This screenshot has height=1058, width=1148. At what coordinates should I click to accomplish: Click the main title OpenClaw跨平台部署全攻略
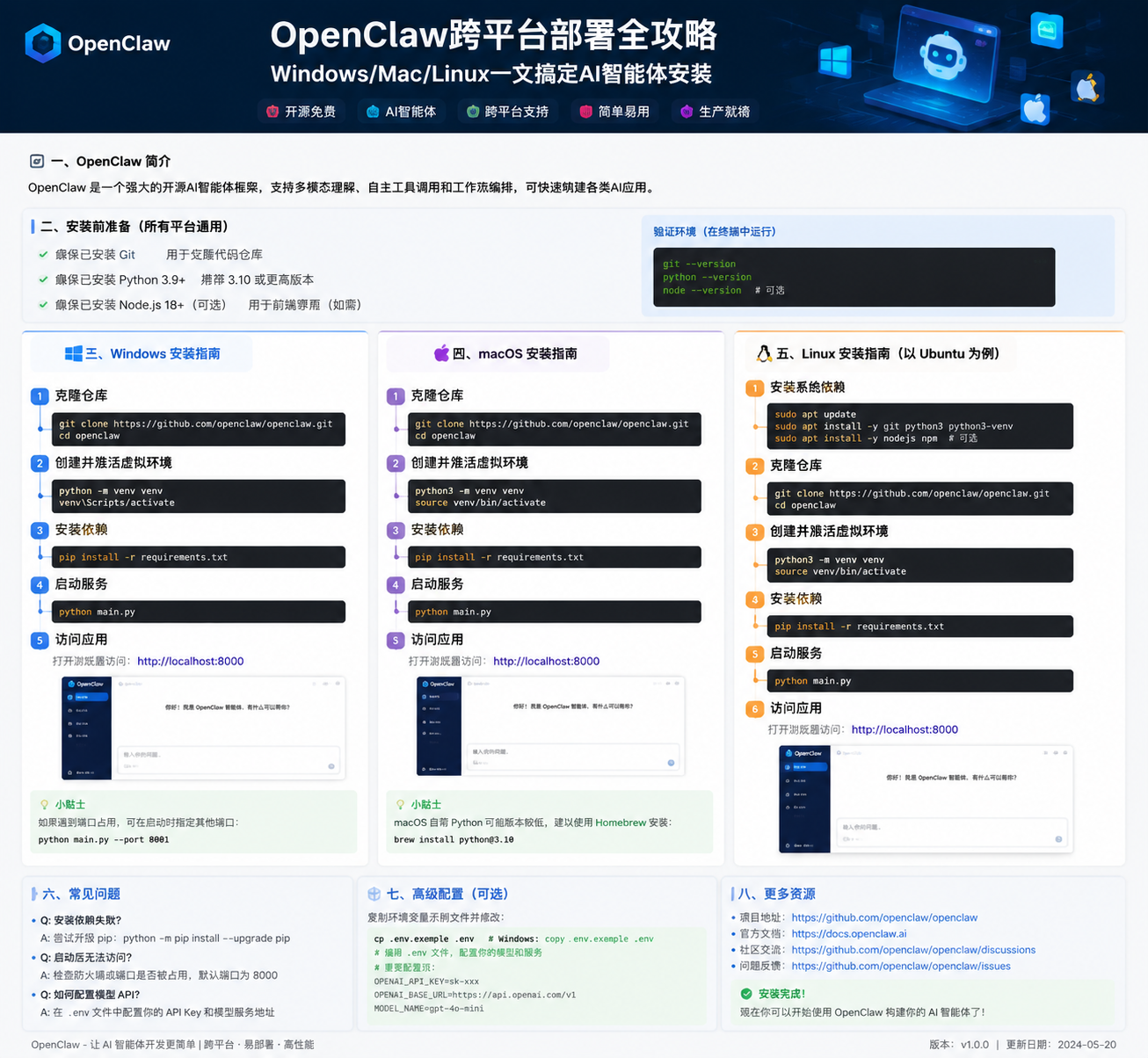(x=493, y=35)
